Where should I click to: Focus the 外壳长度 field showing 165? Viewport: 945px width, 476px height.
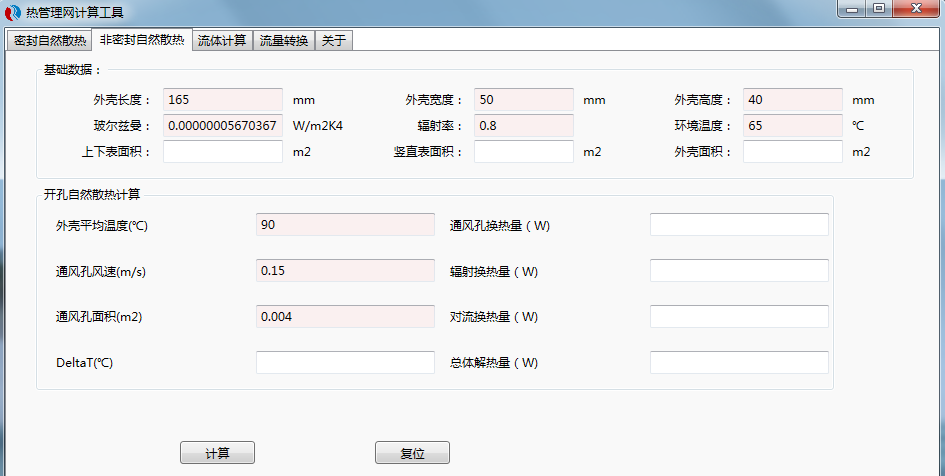pyautogui.click(x=223, y=99)
